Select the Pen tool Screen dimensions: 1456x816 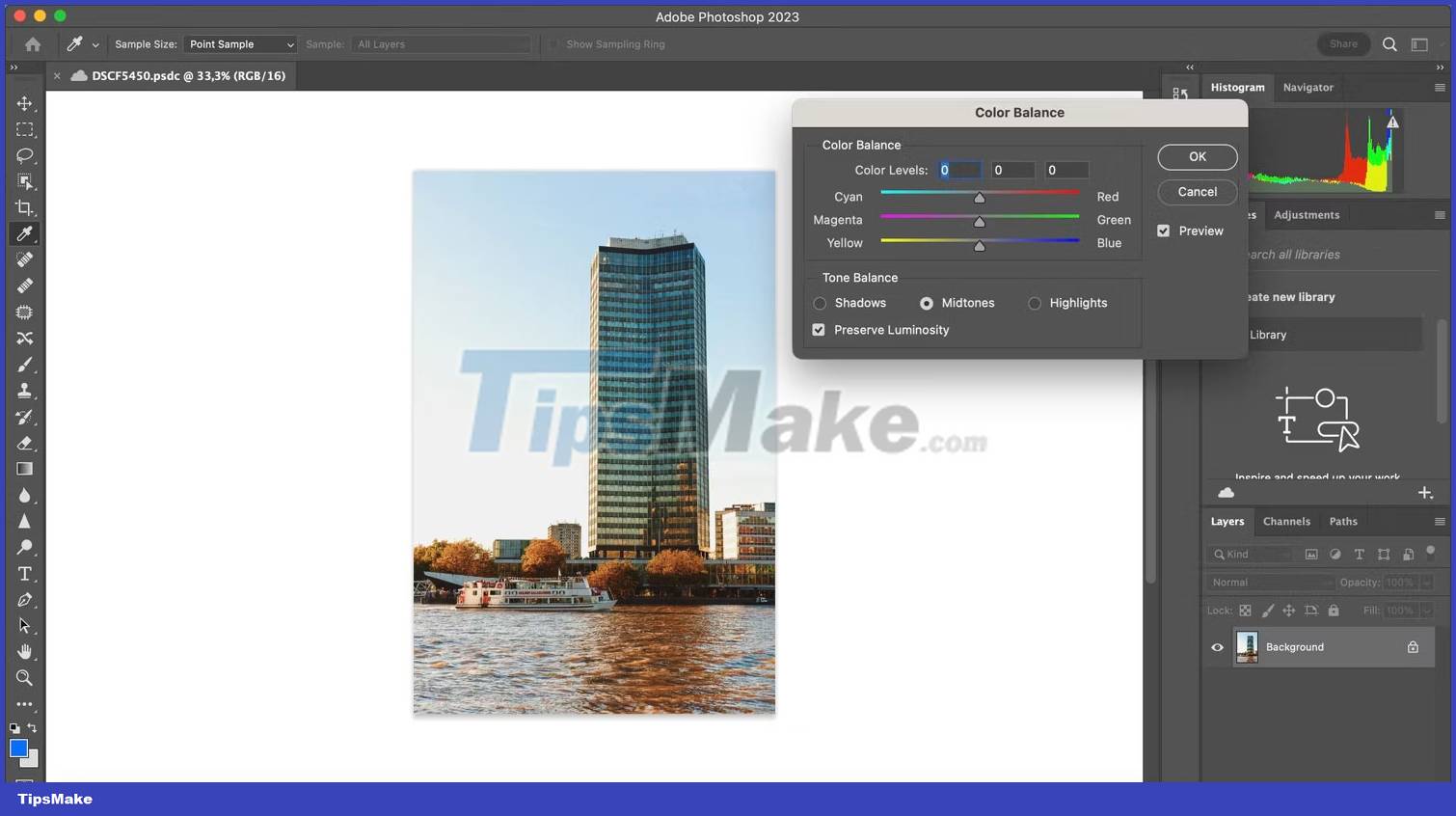click(x=24, y=600)
